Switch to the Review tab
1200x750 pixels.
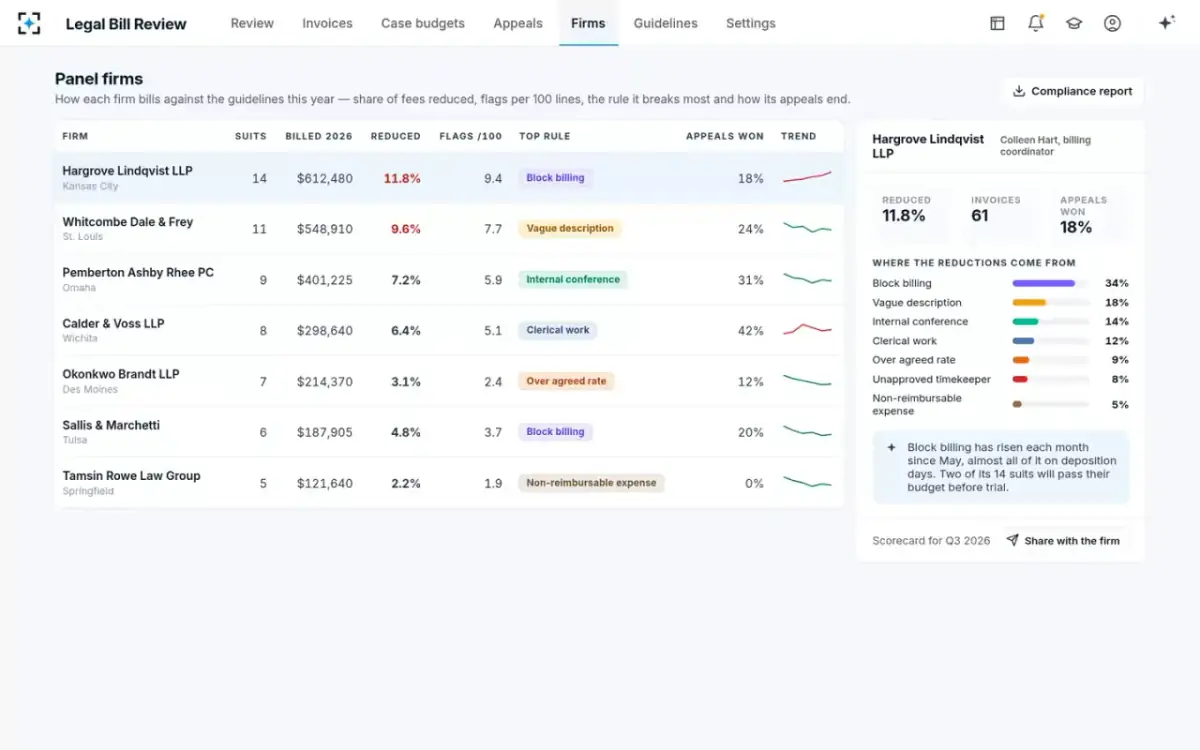click(252, 23)
